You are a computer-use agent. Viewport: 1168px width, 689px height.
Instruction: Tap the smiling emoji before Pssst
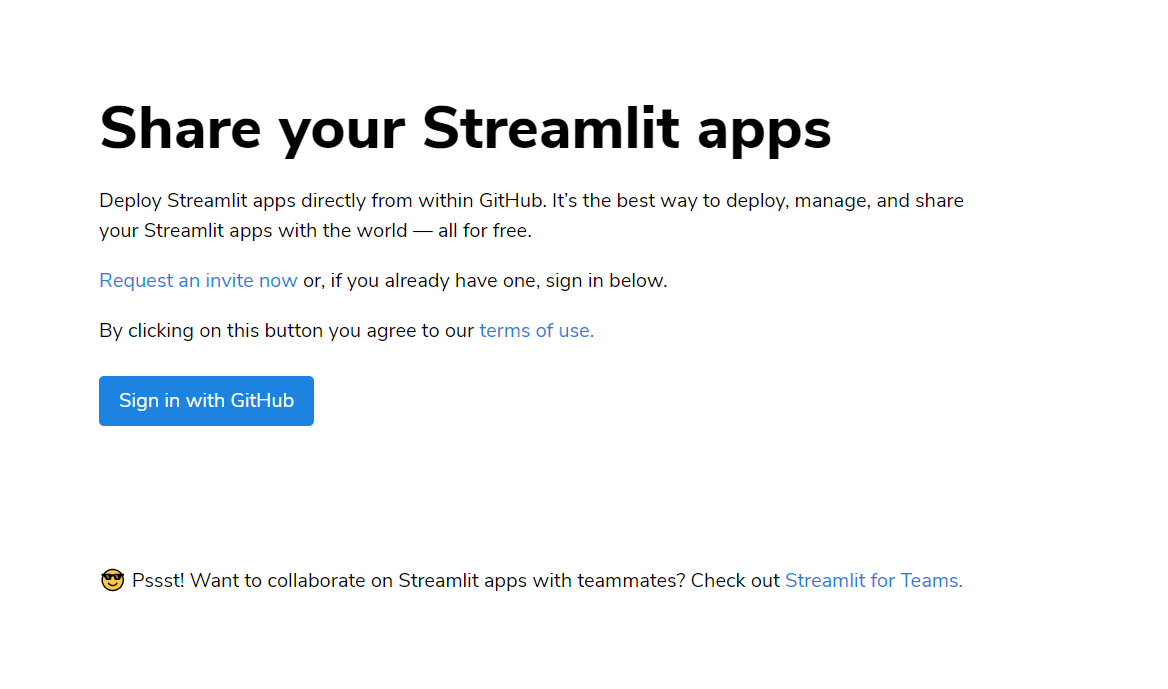coord(110,579)
